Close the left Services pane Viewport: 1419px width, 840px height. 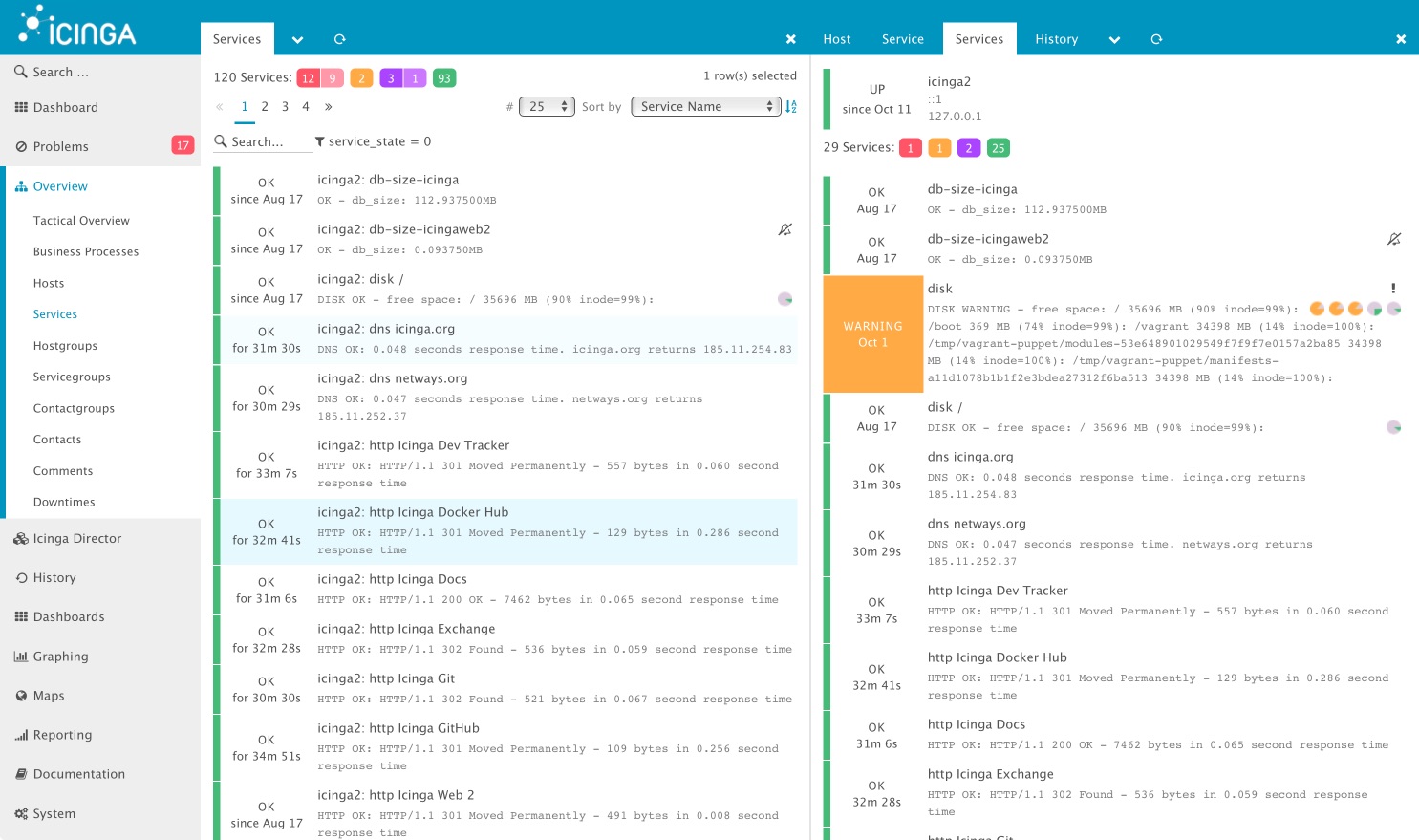tap(790, 39)
